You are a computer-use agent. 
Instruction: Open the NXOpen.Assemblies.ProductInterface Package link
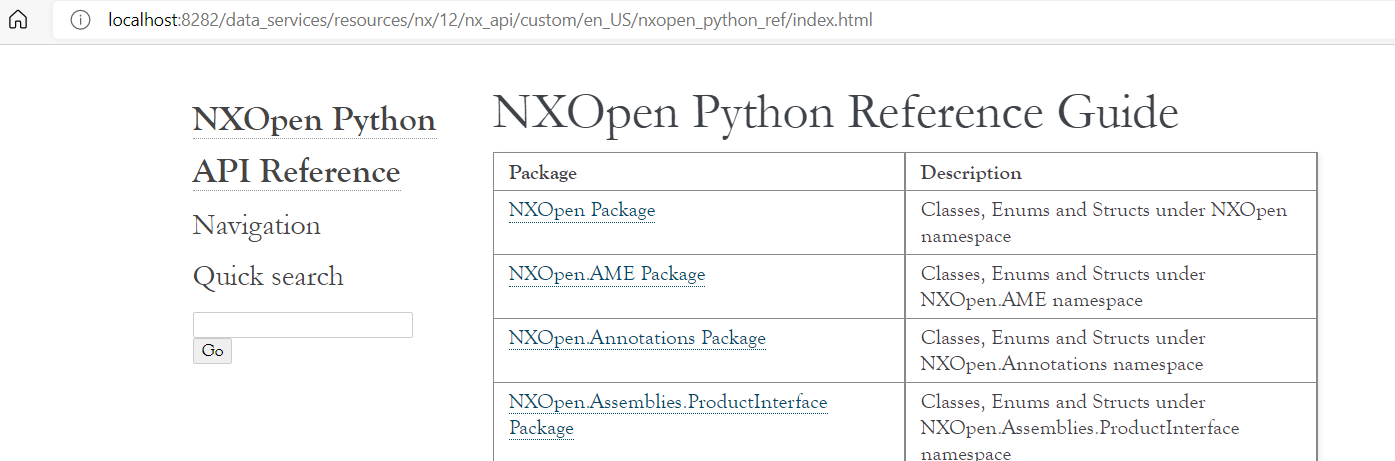pos(668,415)
